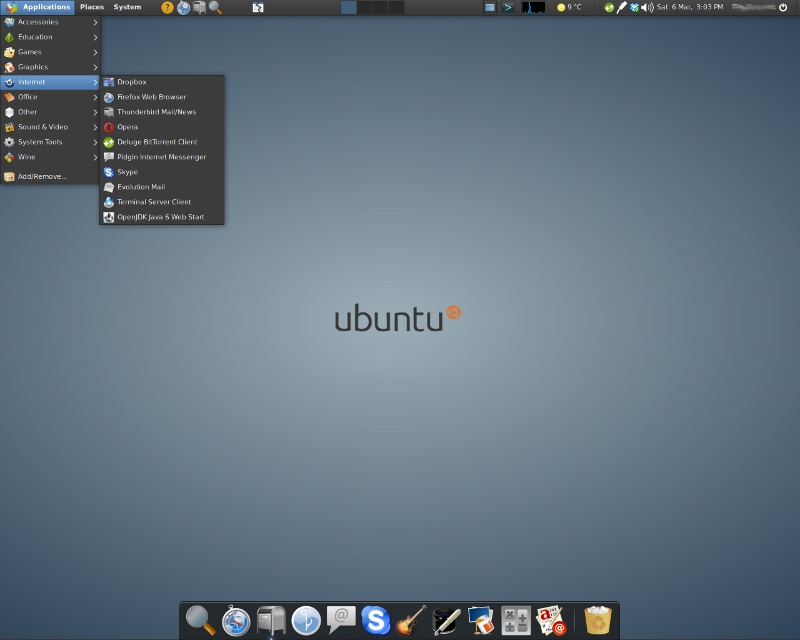Click the window icon in panel

click(x=490, y=8)
